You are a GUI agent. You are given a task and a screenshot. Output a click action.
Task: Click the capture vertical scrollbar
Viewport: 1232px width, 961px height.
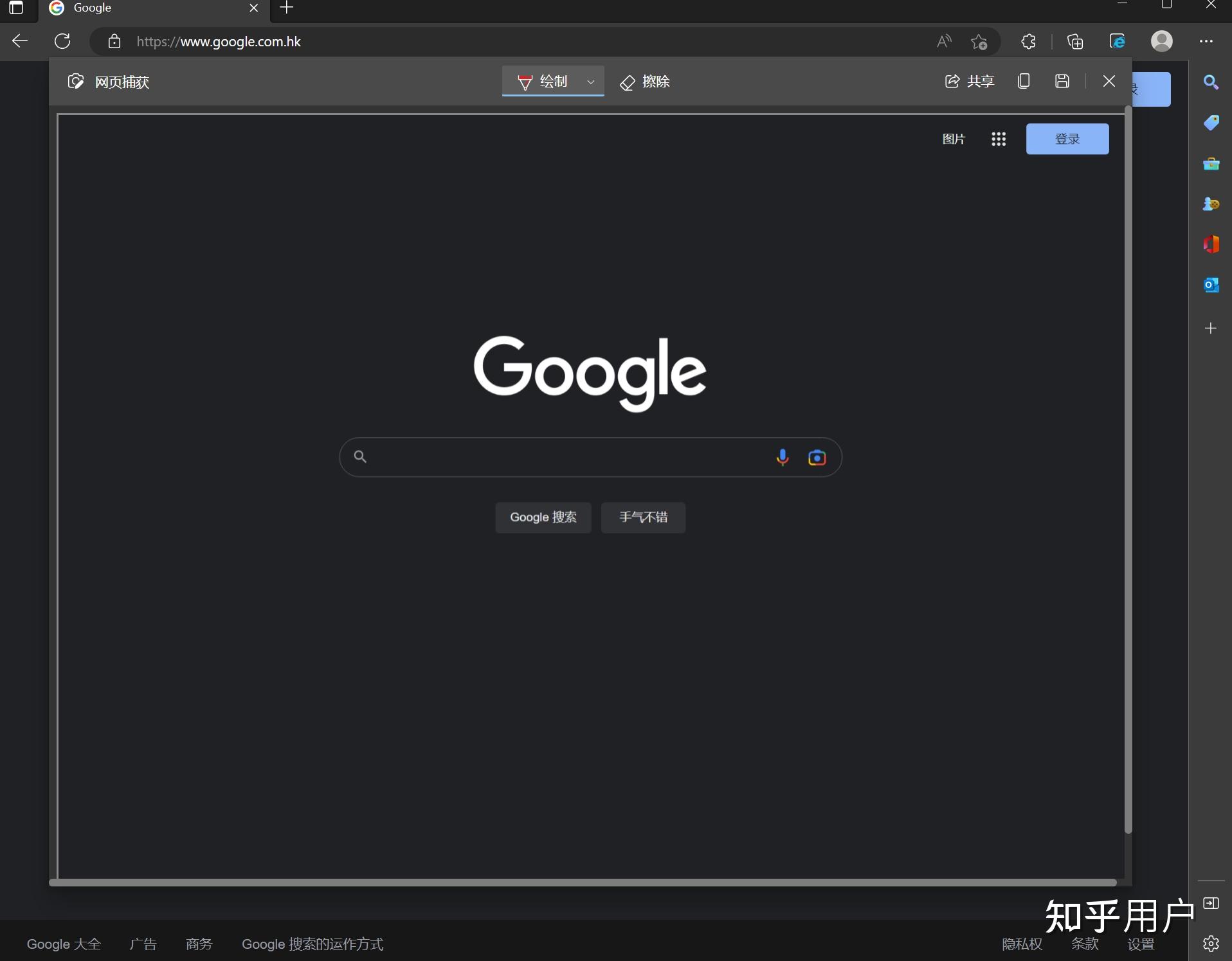[1128, 469]
